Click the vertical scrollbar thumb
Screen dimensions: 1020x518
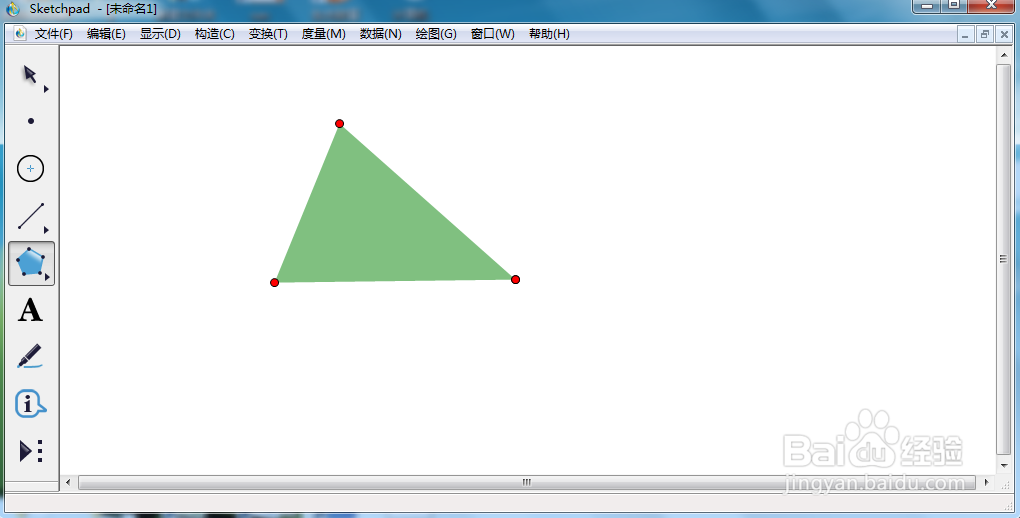(x=1004, y=259)
